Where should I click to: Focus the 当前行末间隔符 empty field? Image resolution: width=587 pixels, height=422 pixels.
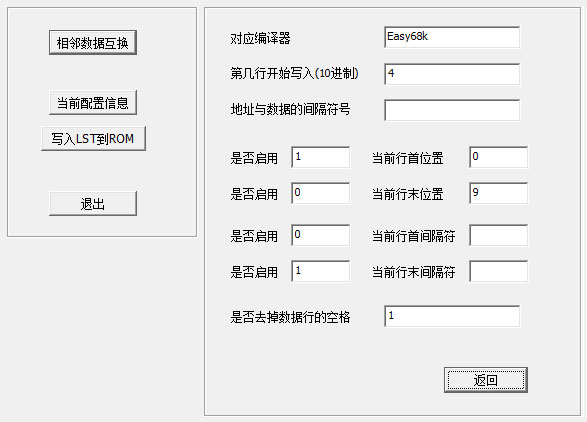pos(499,271)
